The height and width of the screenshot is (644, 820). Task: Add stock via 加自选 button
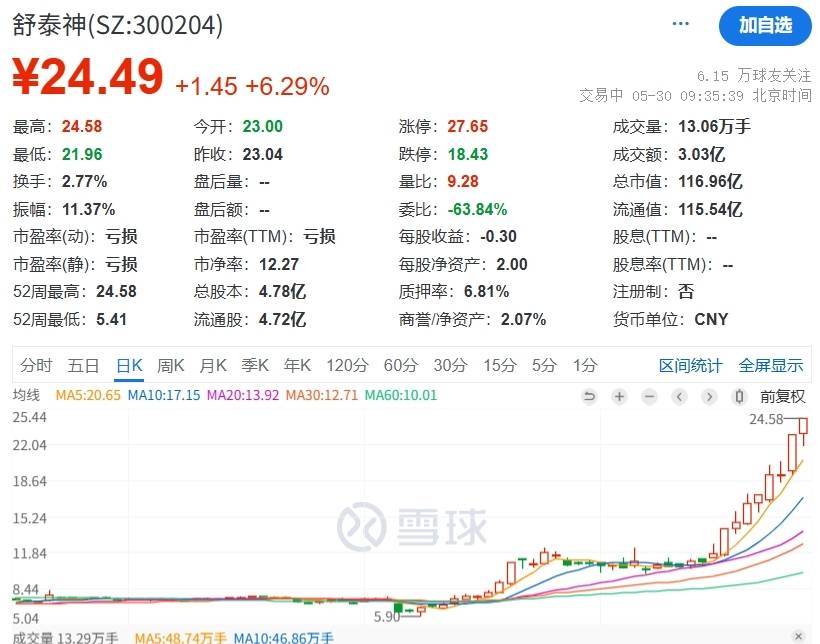tap(765, 26)
